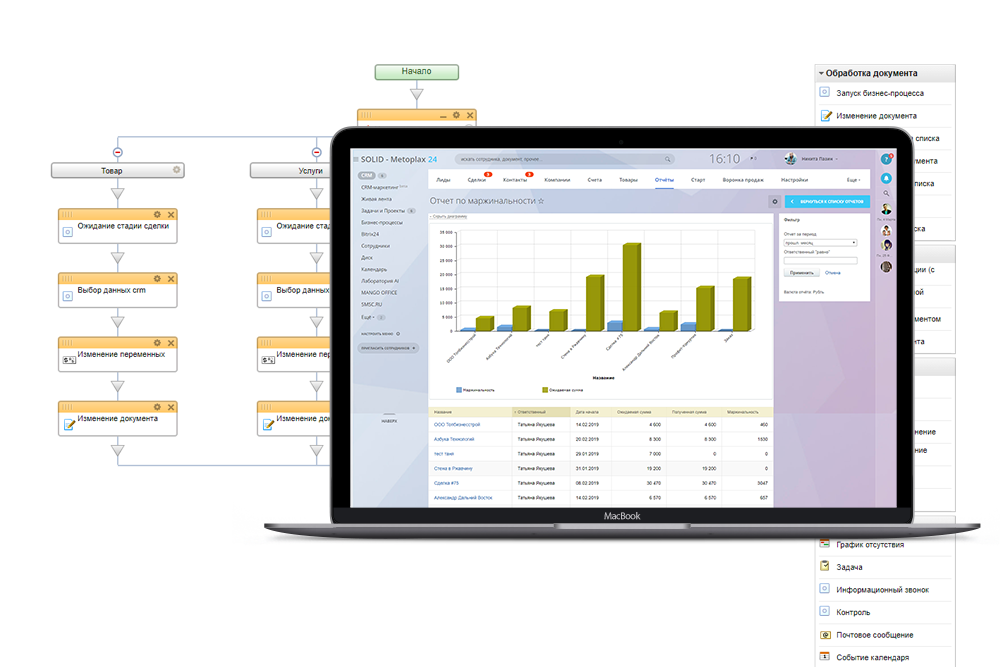Click red minus icon above Услуги branch

(316, 152)
